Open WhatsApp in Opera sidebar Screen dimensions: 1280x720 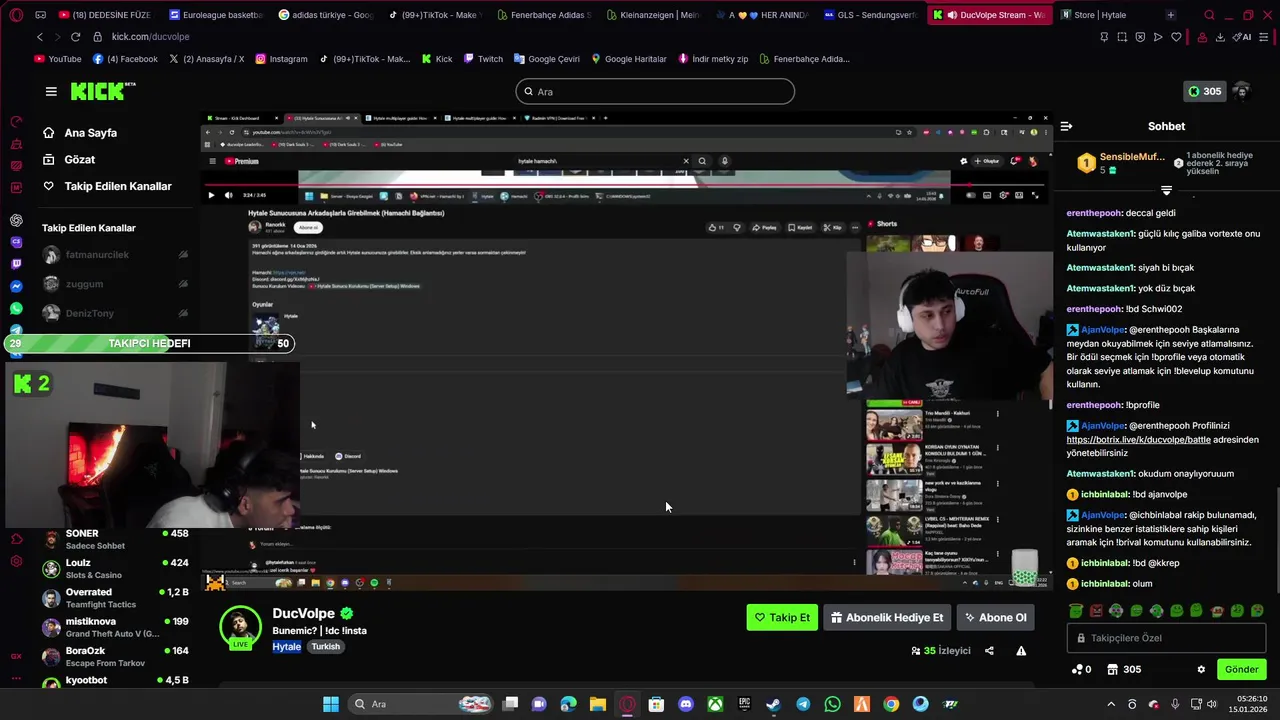[x=16, y=308]
